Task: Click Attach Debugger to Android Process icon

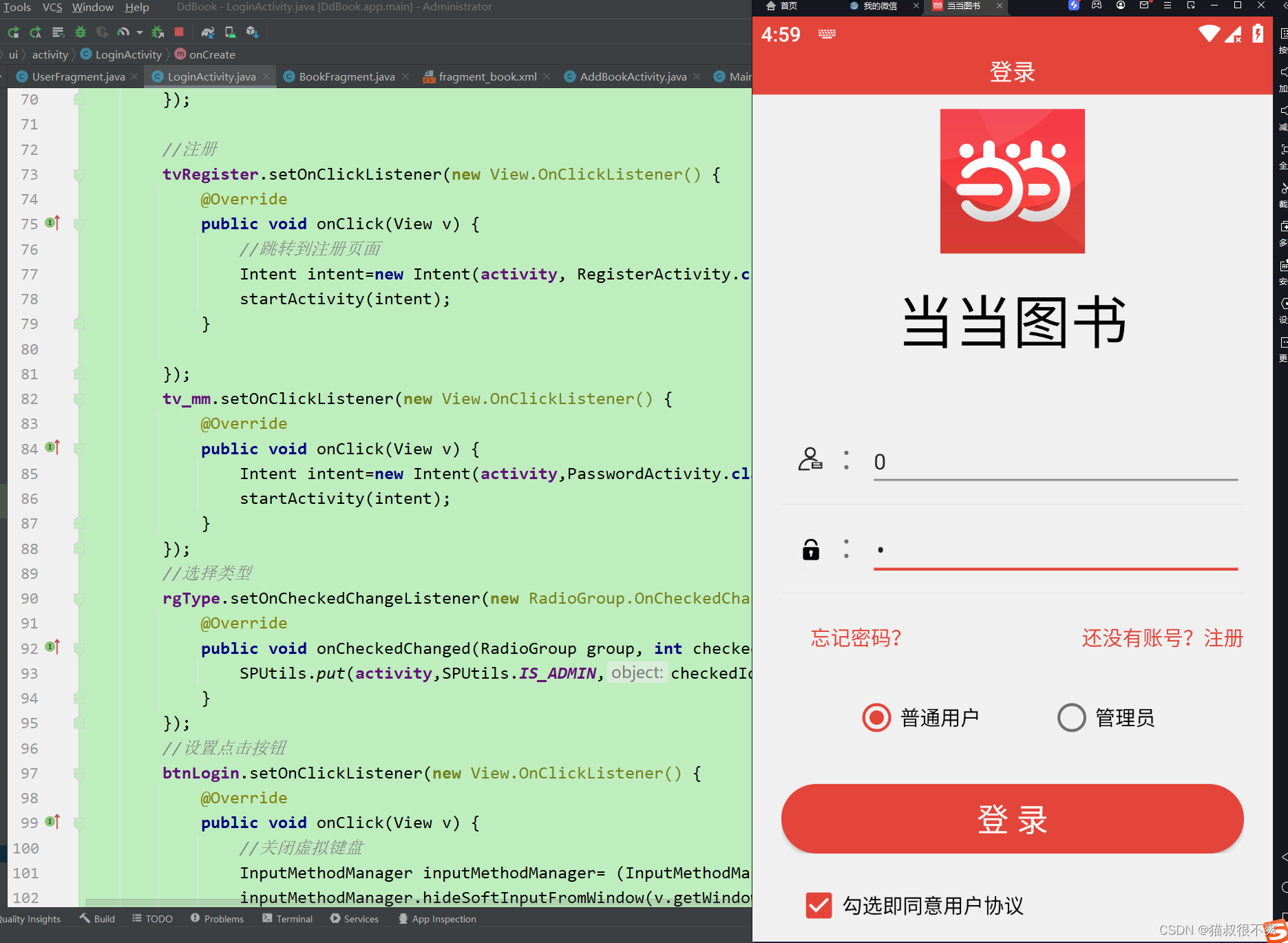Action: 158,32
